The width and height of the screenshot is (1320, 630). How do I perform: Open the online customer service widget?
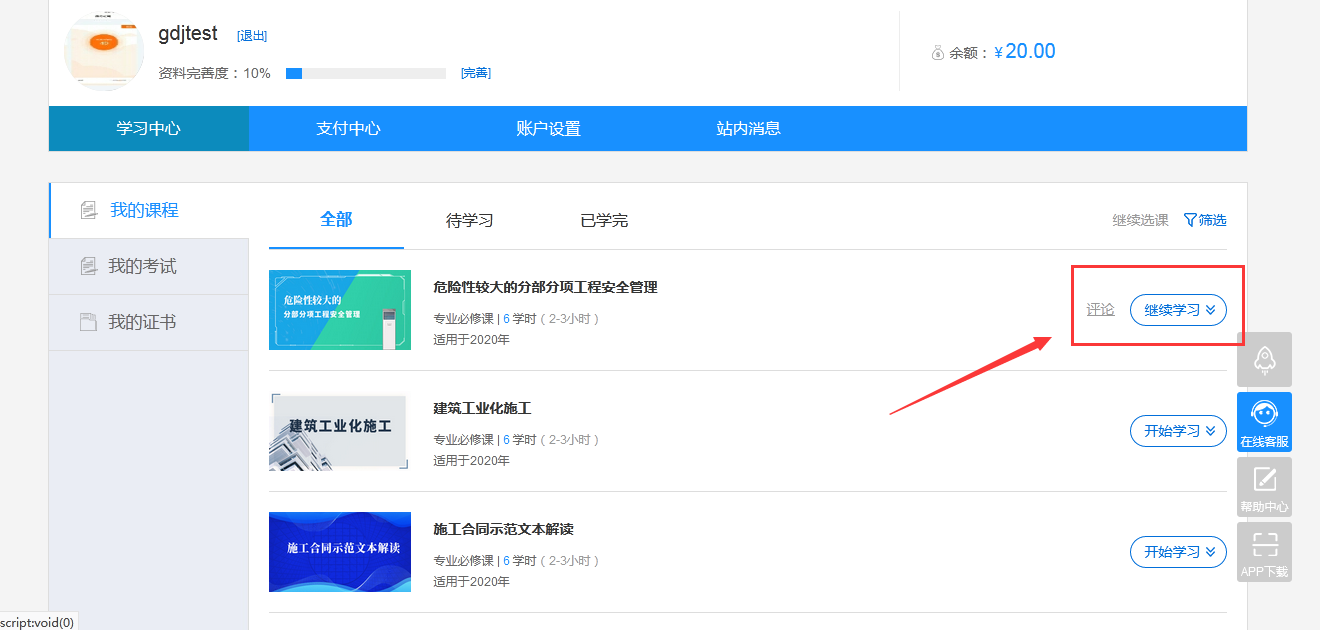(1264, 420)
